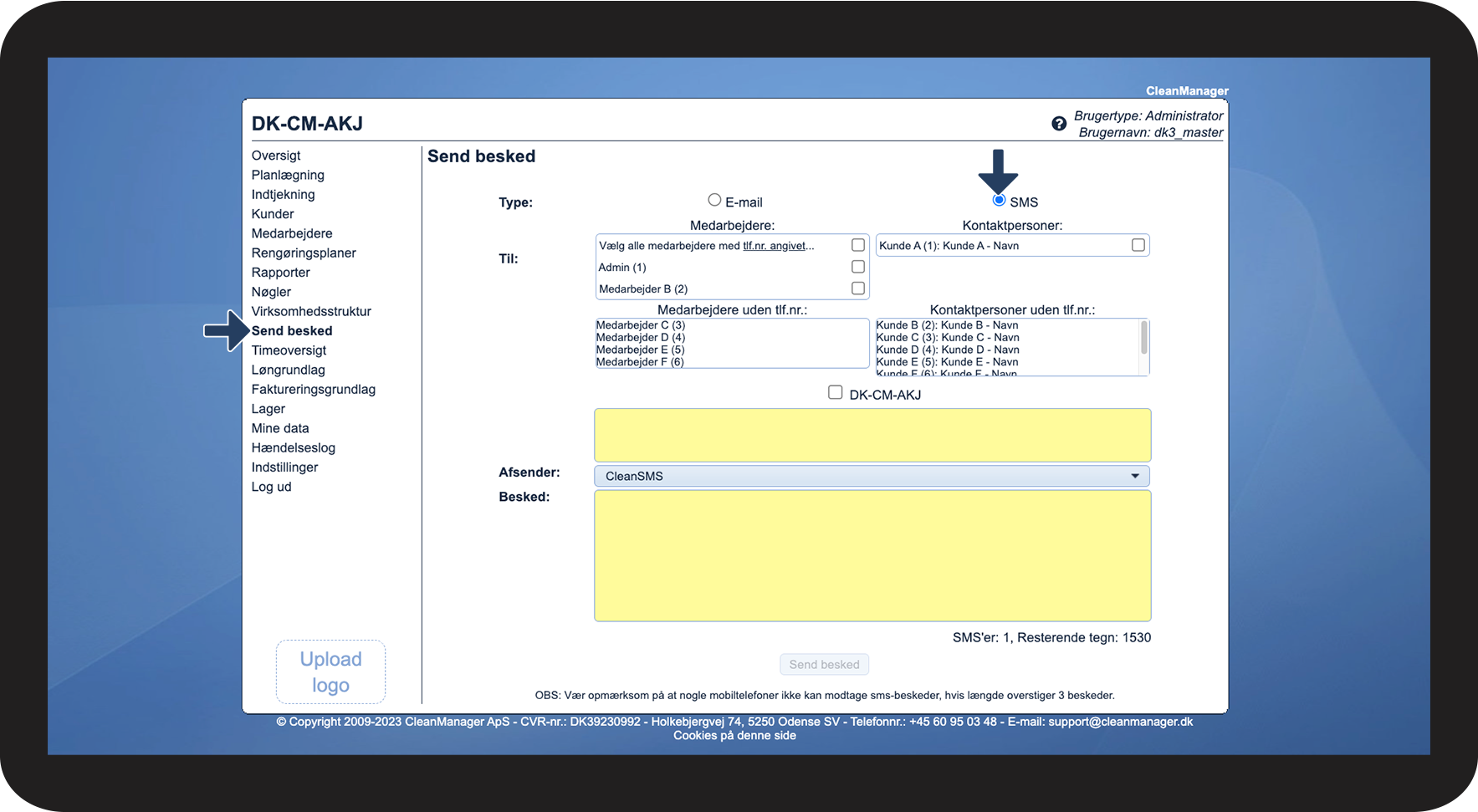Click the Upload logo placeholder

click(330, 672)
